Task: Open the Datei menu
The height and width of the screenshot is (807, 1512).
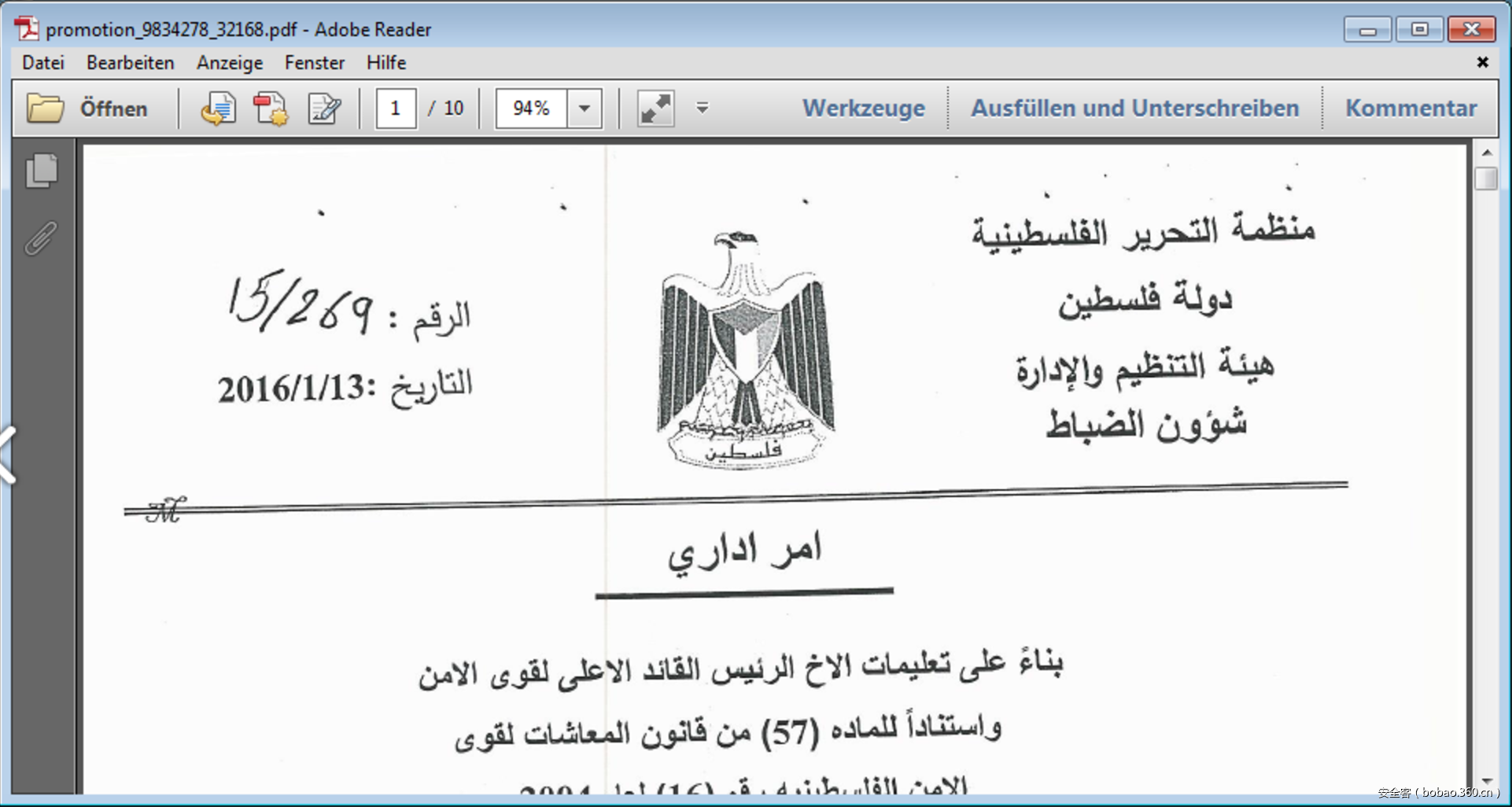Action: [x=42, y=63]
